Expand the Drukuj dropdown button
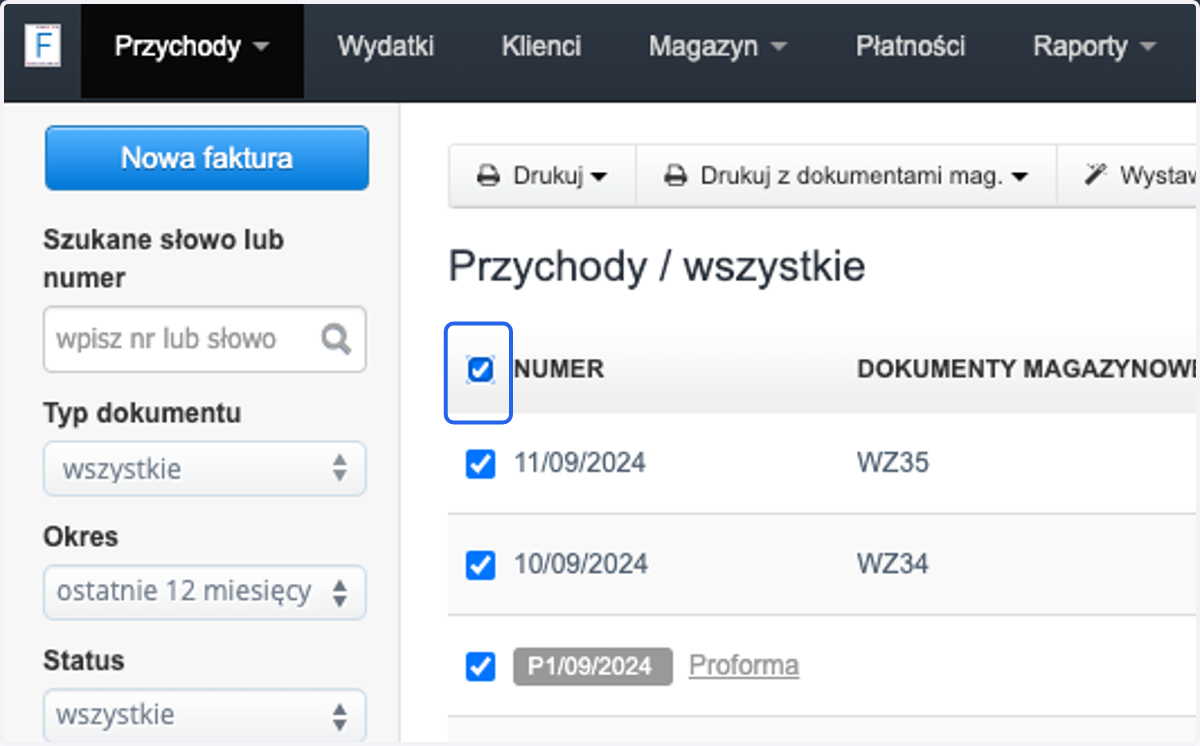Viewport: 1200px width, 746px height. click(543, 177)
